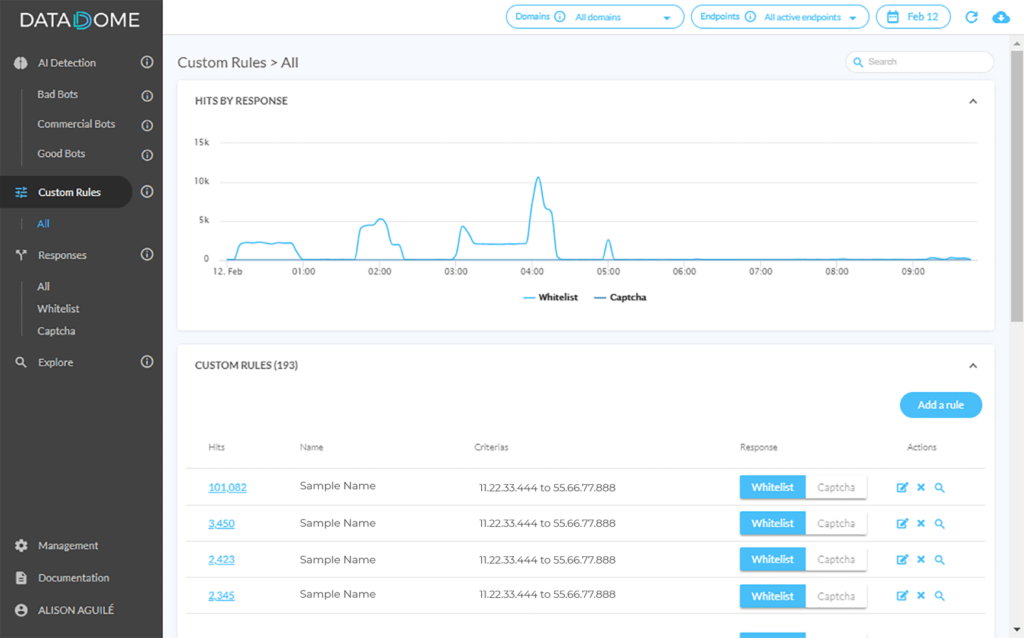Toggle the Whitelist series in chart legend
This screenshot has height=638, width=1024.
(x=551, y=297)
